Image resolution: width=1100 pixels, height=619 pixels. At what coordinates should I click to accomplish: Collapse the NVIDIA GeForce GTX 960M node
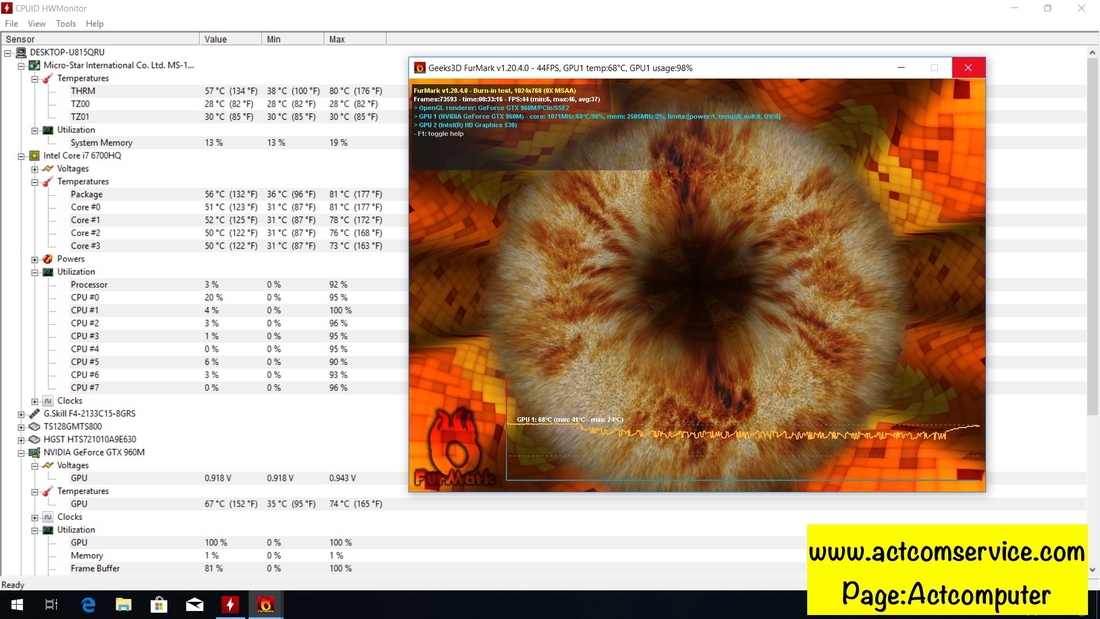click(21, 453)
